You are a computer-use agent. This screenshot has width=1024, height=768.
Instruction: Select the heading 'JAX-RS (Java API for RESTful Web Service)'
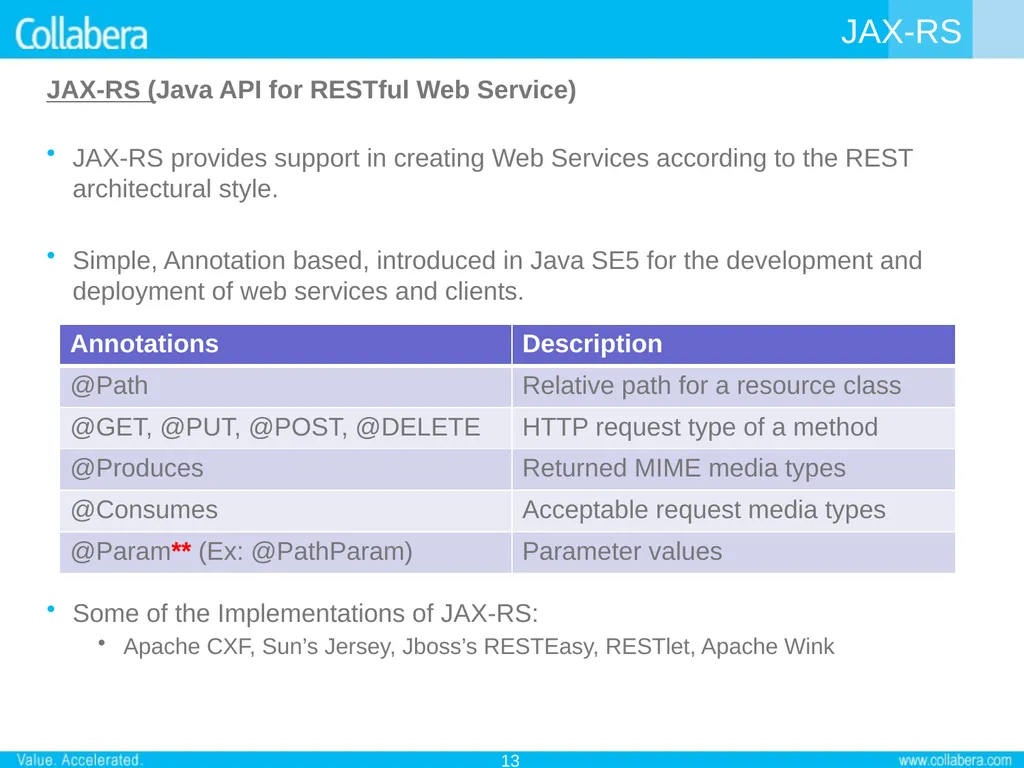312,90
